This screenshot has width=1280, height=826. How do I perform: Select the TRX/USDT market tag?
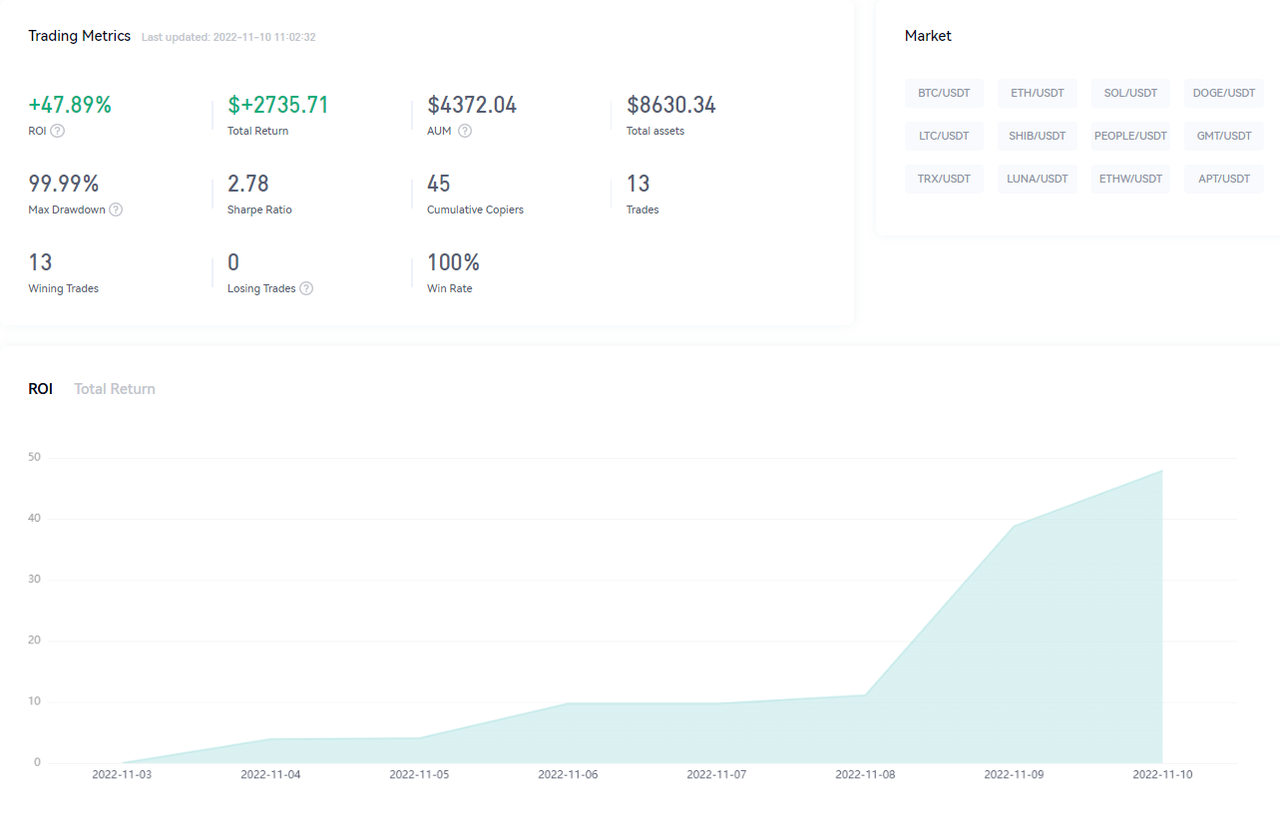(x=944, y=179)
